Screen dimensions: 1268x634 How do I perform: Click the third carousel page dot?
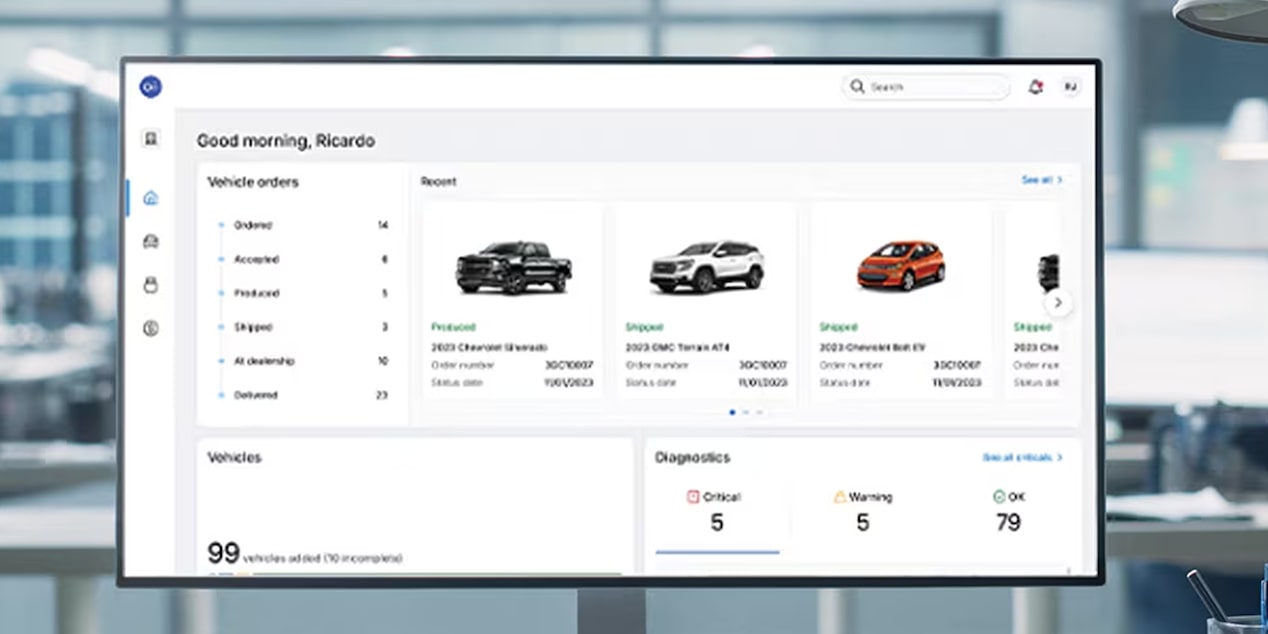(758, 412)
